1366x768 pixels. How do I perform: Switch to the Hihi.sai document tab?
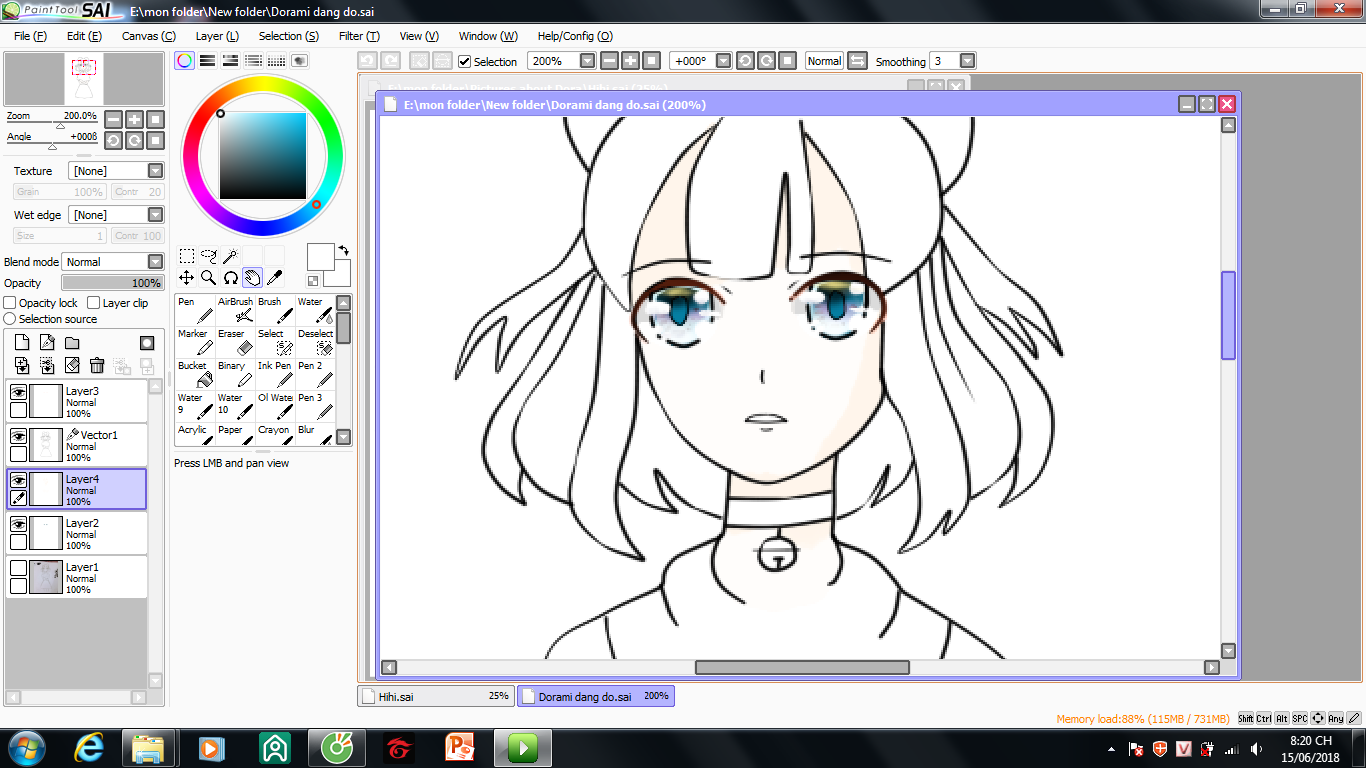(435, 696)
